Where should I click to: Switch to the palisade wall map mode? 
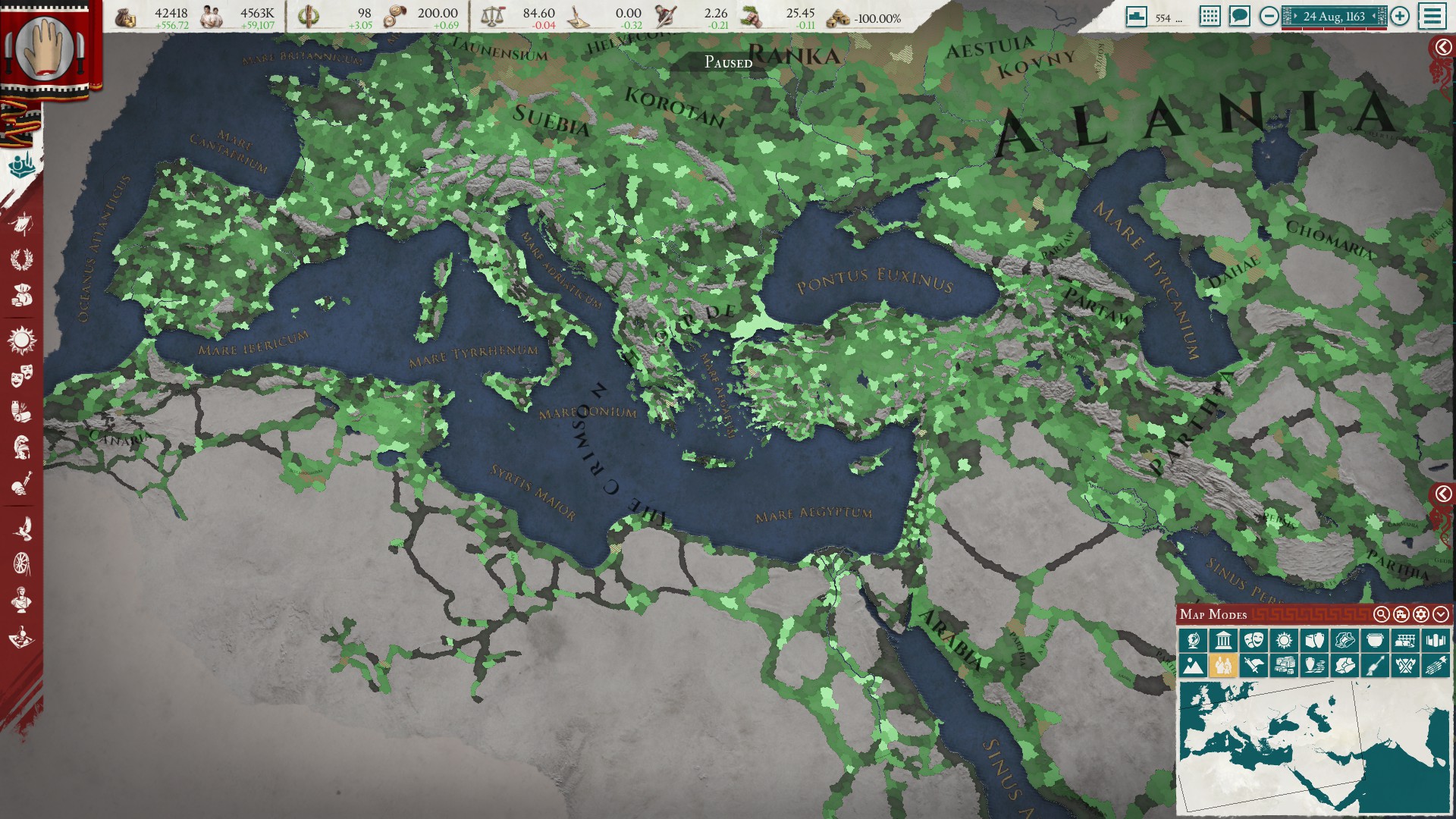click(1436, 640)
